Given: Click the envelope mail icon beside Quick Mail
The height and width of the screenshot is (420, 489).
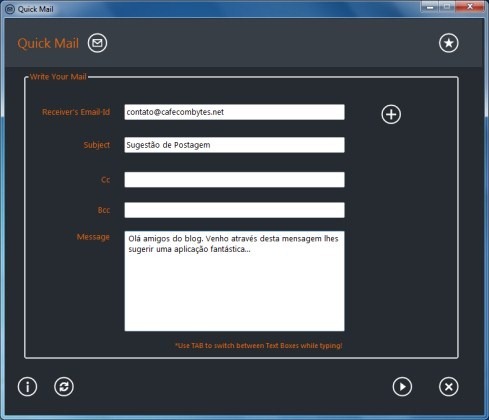Looking at the screenshot, I should [x=97, y=43].
